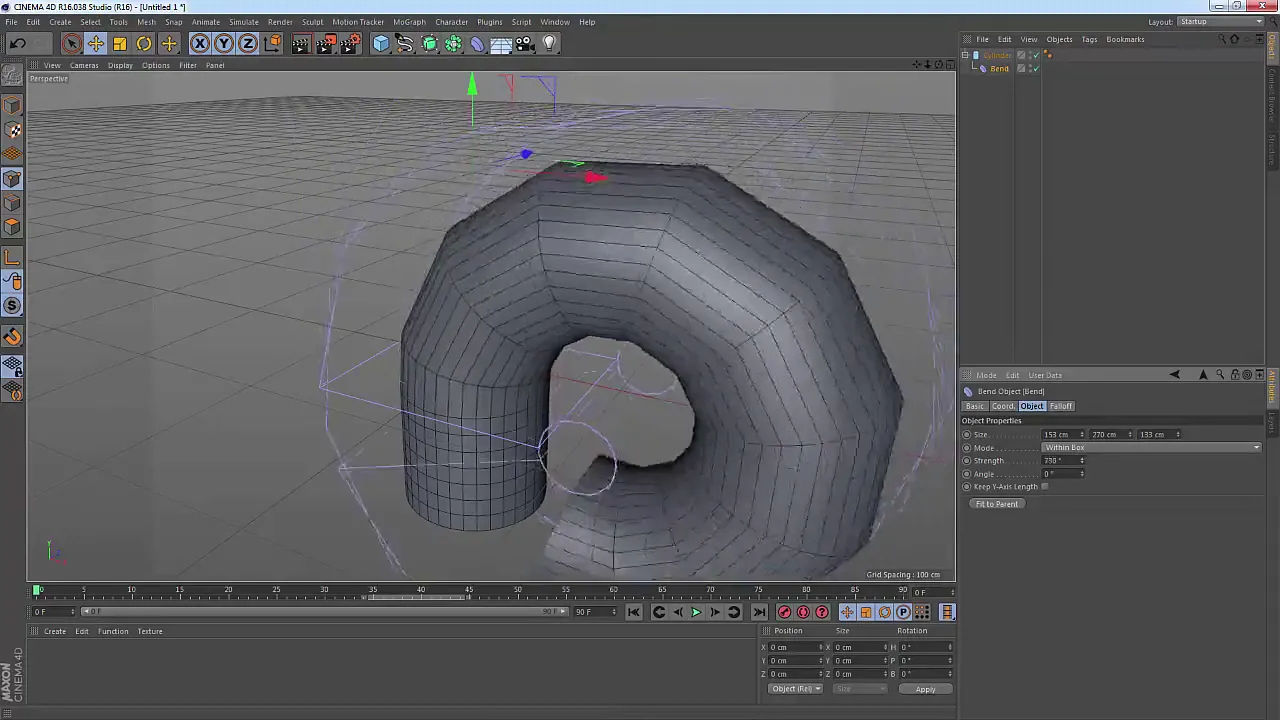
Task: Activate the Move tool in top toolbar
Action: point(96,43)
